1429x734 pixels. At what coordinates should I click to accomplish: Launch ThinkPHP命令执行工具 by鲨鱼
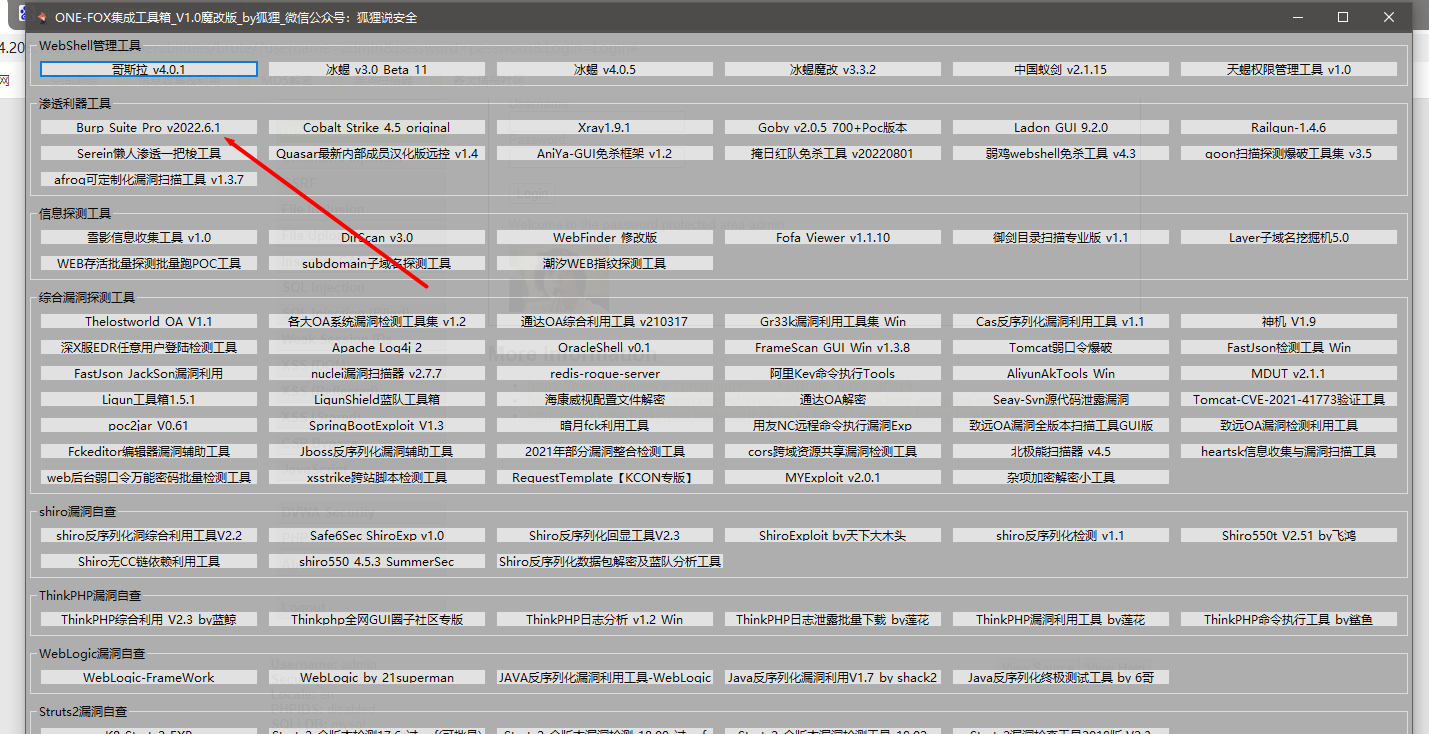coord(1289,620)
